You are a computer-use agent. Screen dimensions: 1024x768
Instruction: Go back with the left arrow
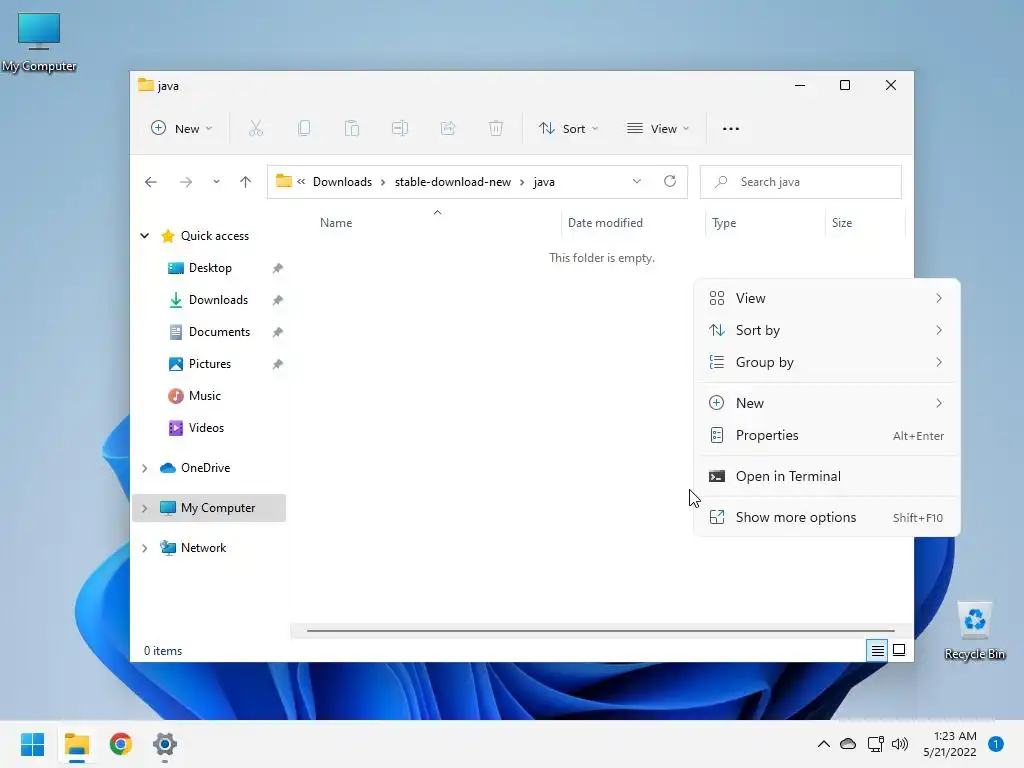click(x=151, y=182)
